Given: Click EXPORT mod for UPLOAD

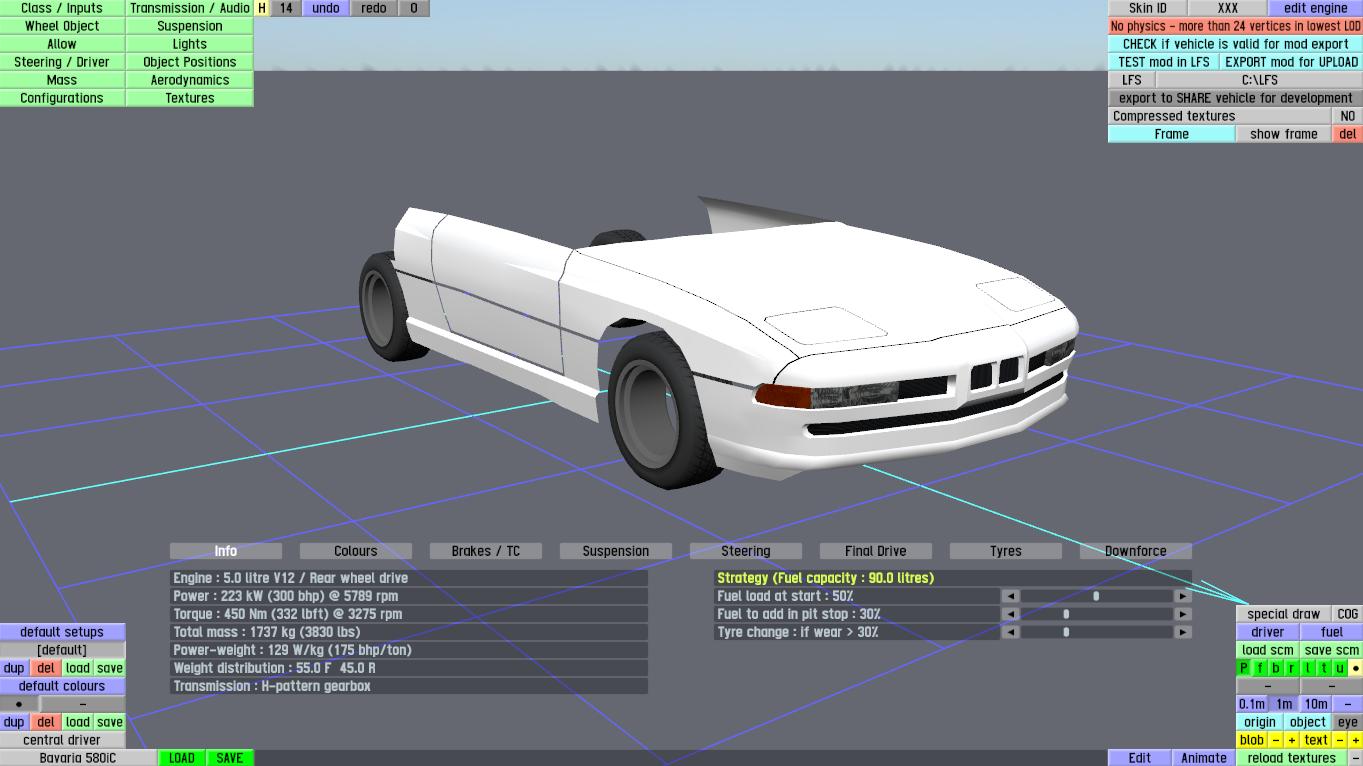Looking at the screenshot, I should 1292,62.
